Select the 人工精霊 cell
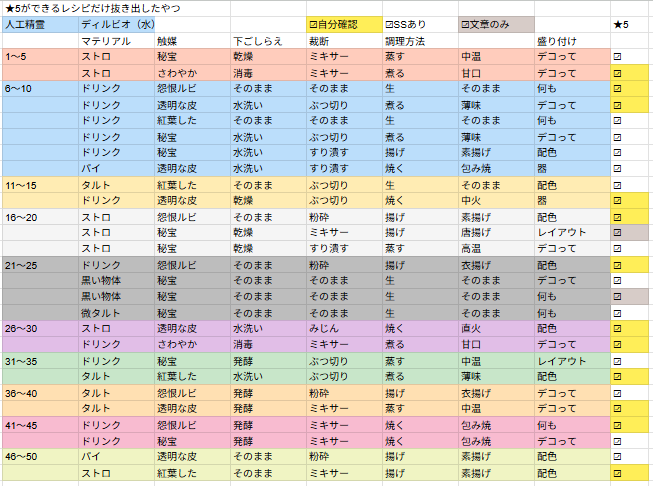Viewport: 653px width, 486px height. tap(40, 24)
